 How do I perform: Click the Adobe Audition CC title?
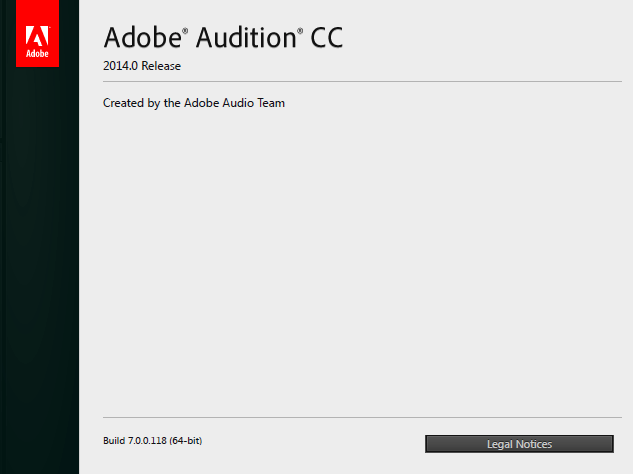[223, 38]
